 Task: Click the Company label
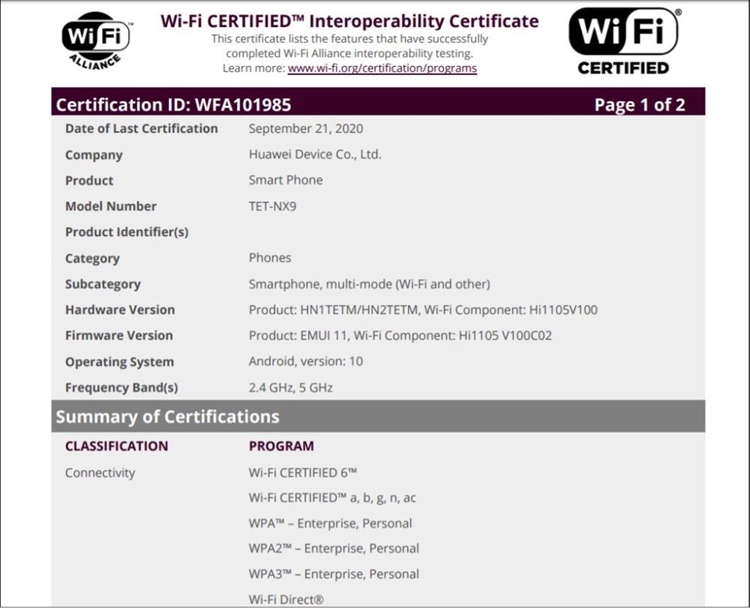click(x=94, y=155)
